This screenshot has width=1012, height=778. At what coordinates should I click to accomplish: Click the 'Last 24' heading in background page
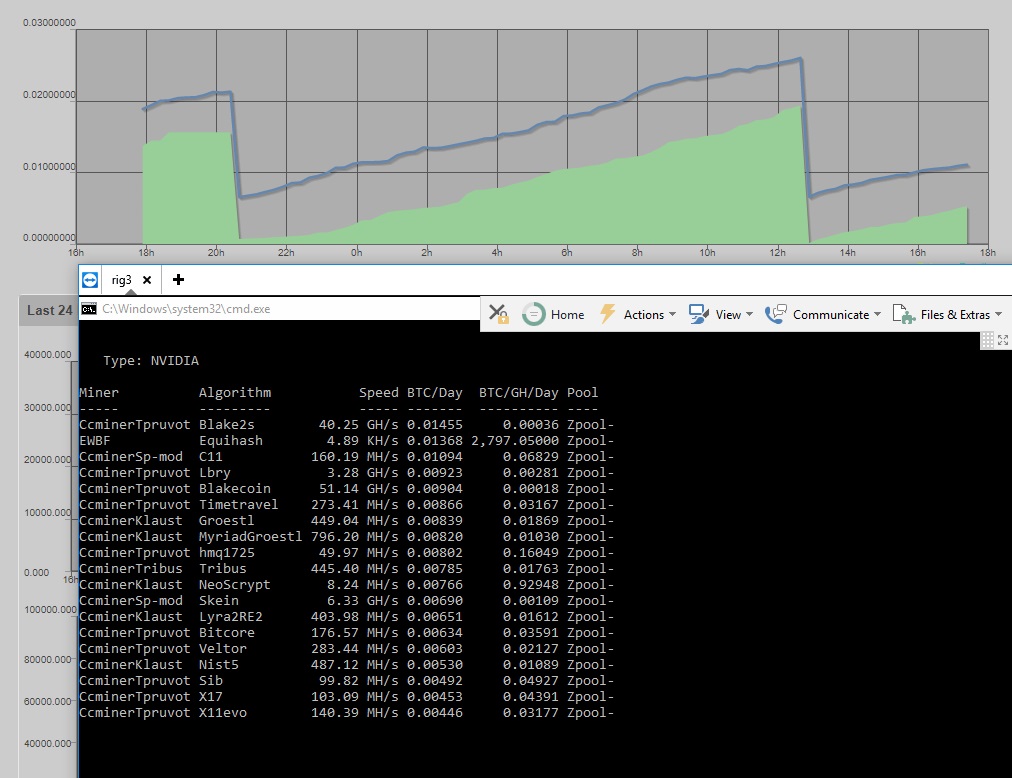point(50,311)
